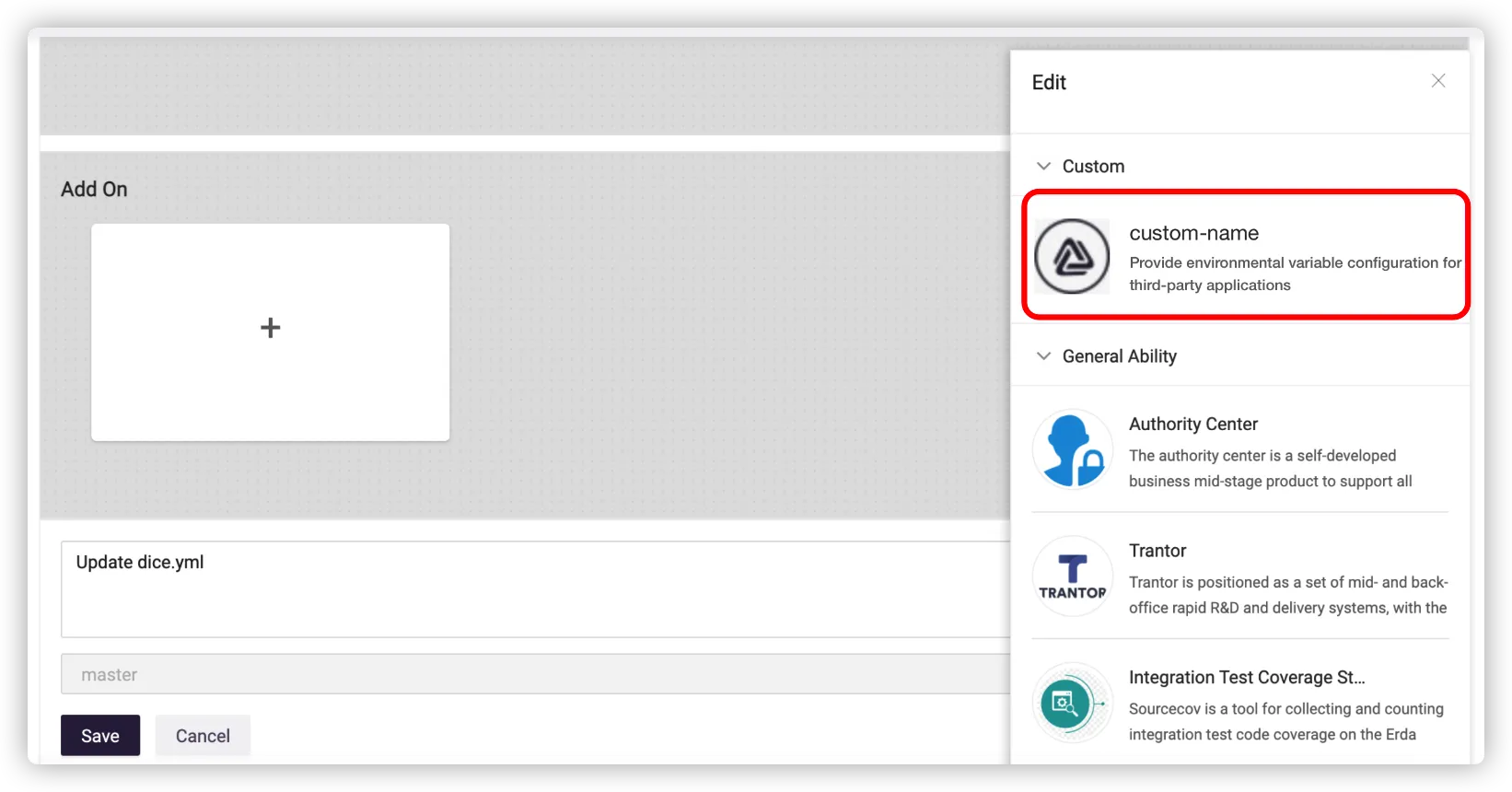Screen dimensions: 1512x792
Task: Click the plus icon to add an add-on
Action: pos(270,328)
